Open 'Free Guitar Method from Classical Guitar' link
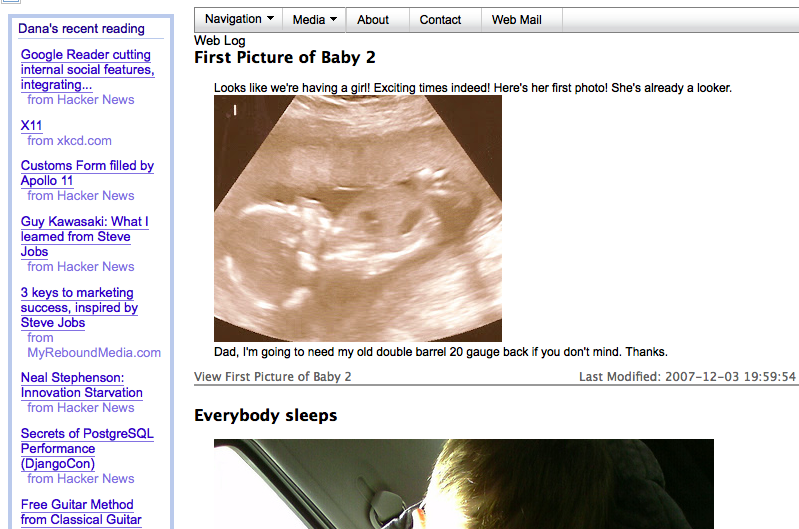799x529 pixels. coord(81,512)
